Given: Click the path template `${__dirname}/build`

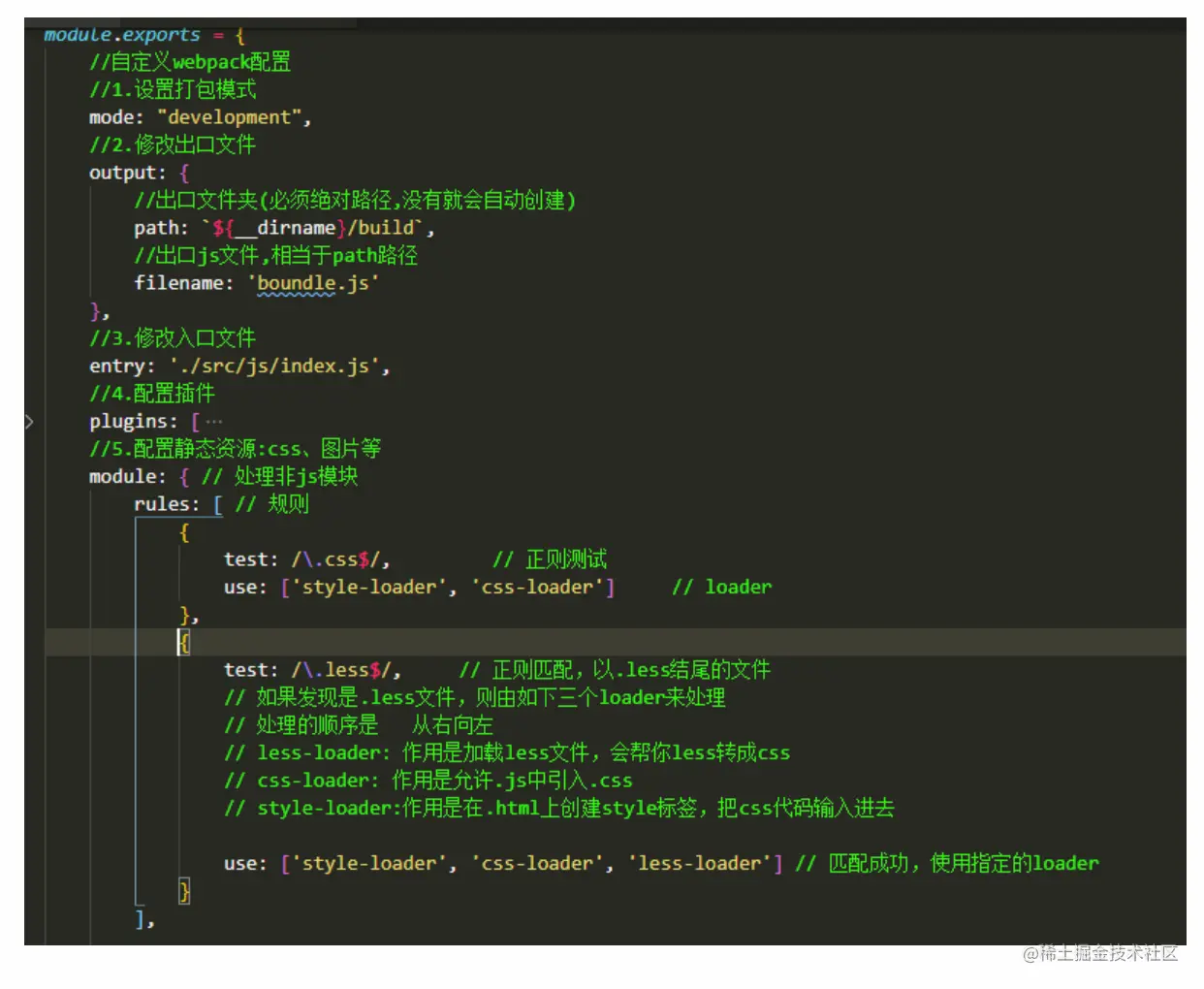Looking at the screenshot, I should tap(313, 228).
